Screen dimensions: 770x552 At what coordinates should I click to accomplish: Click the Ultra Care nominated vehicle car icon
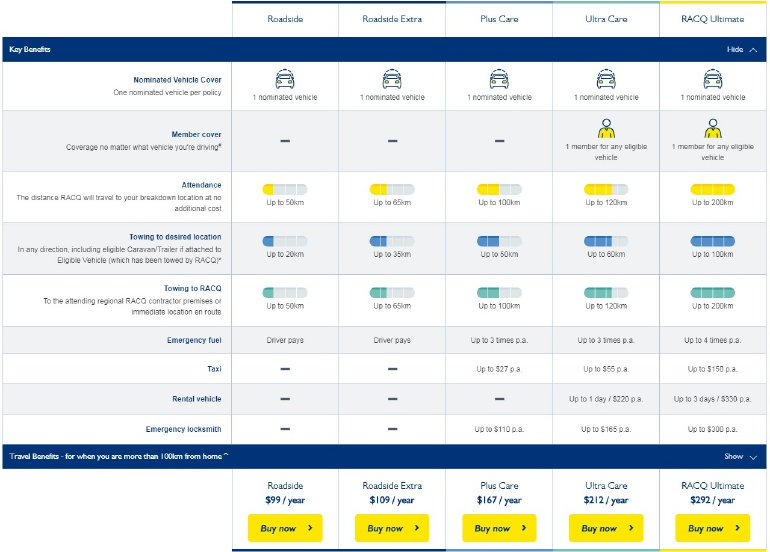click(x=606, y=79)
